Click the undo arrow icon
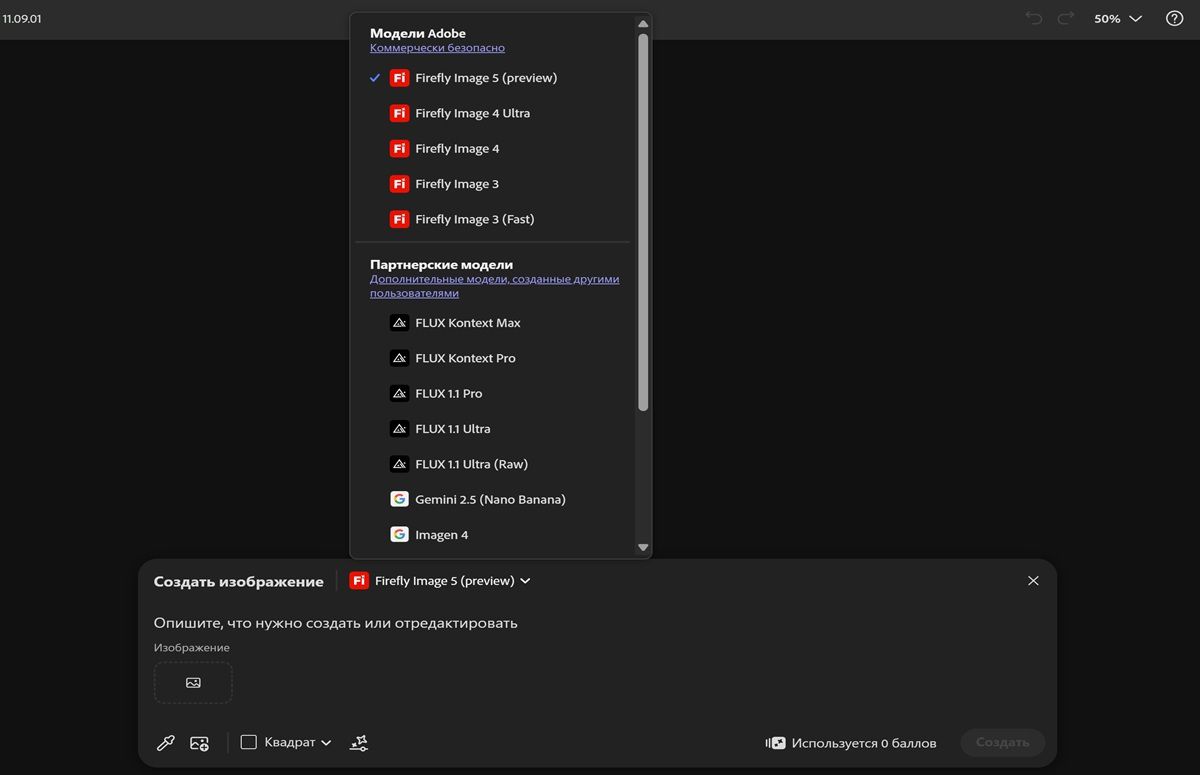The height and width of the screenshot is (775, 1200). (x=1033, y=18)
